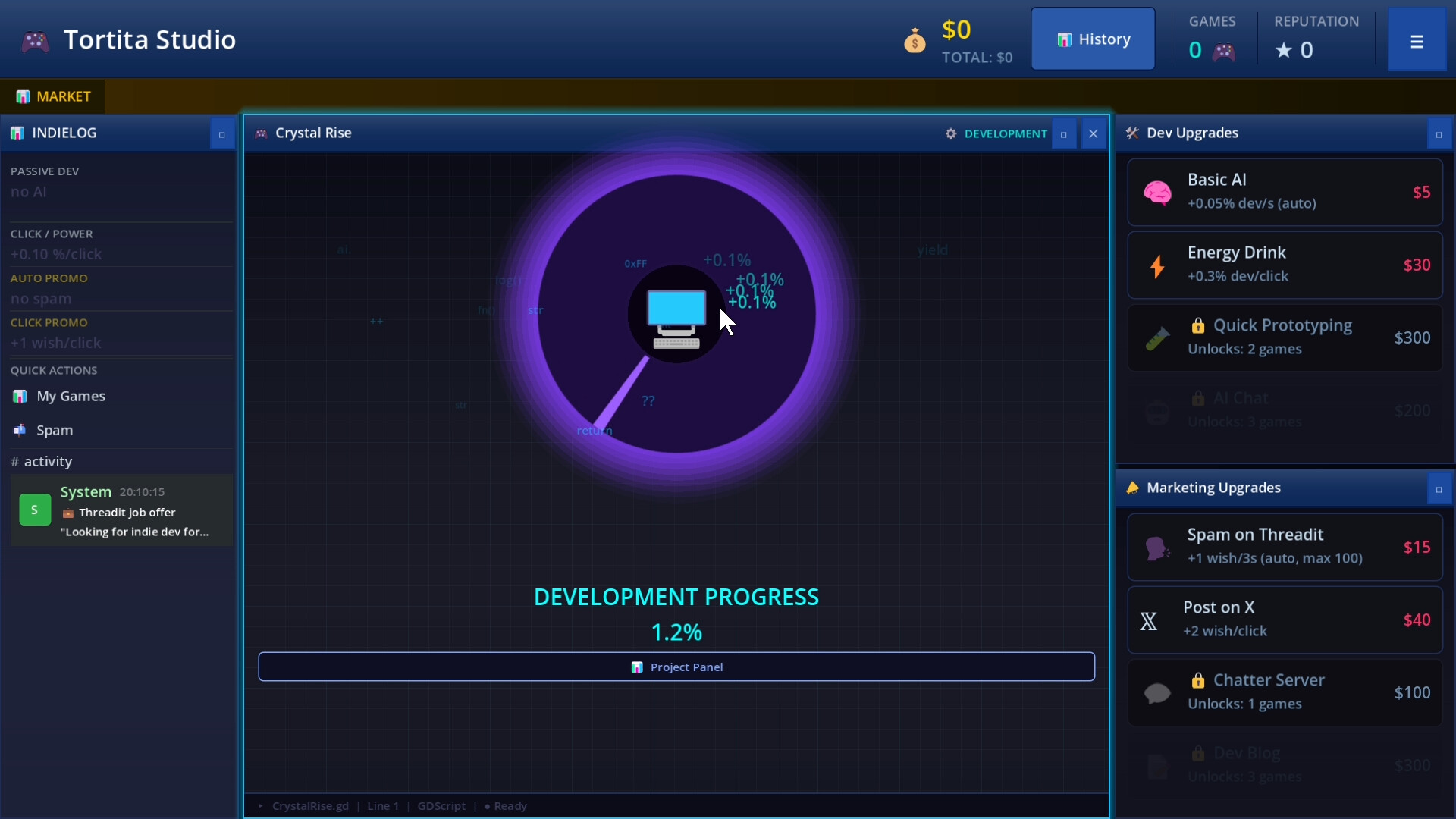The width and height of the screenshot is (1456, 819).
Task: Minimize the Crystal Rise window
Action: click(x=1063, y=134)
